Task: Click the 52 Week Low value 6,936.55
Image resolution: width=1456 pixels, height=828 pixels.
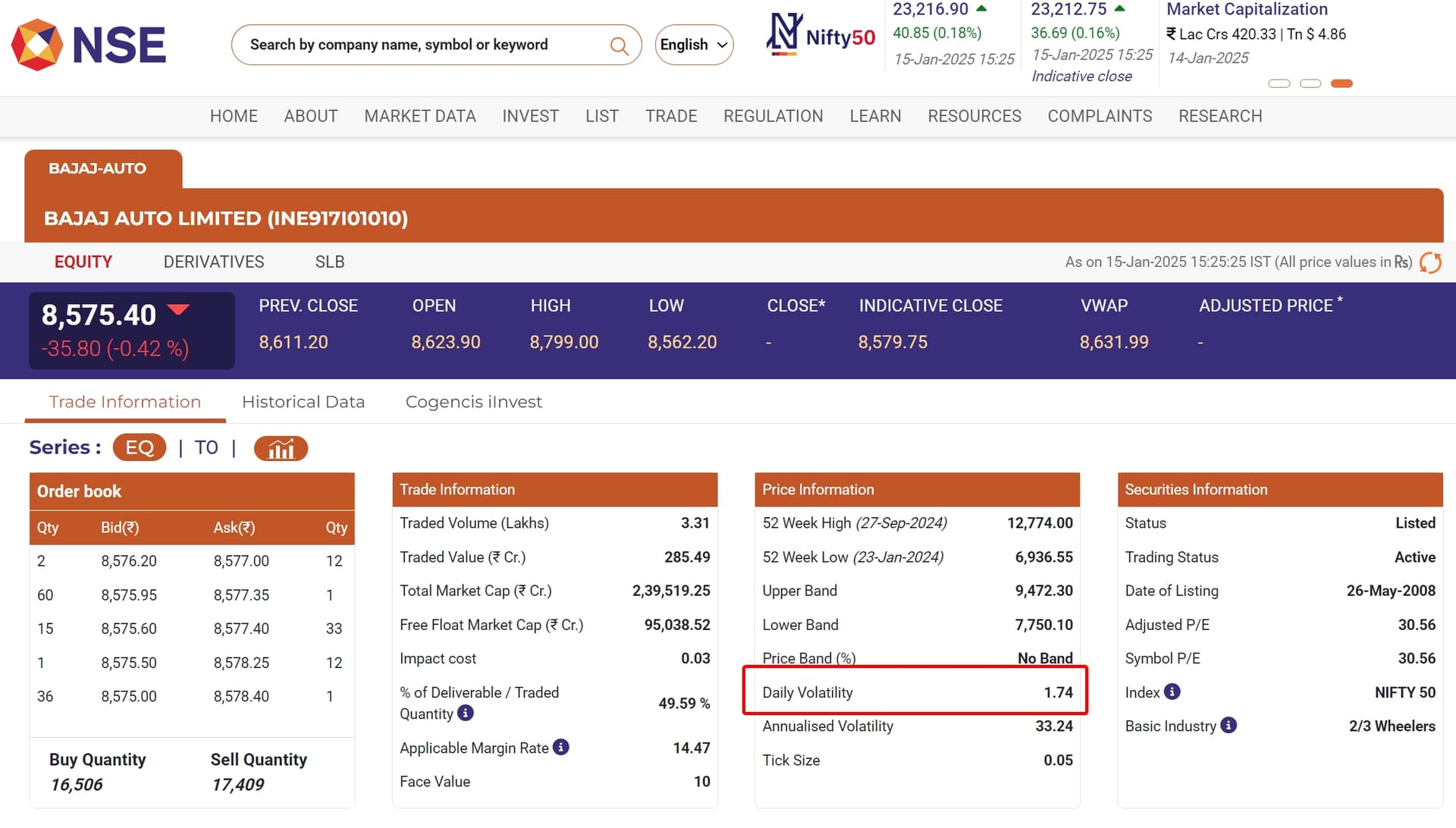Action: point(1044,557)
